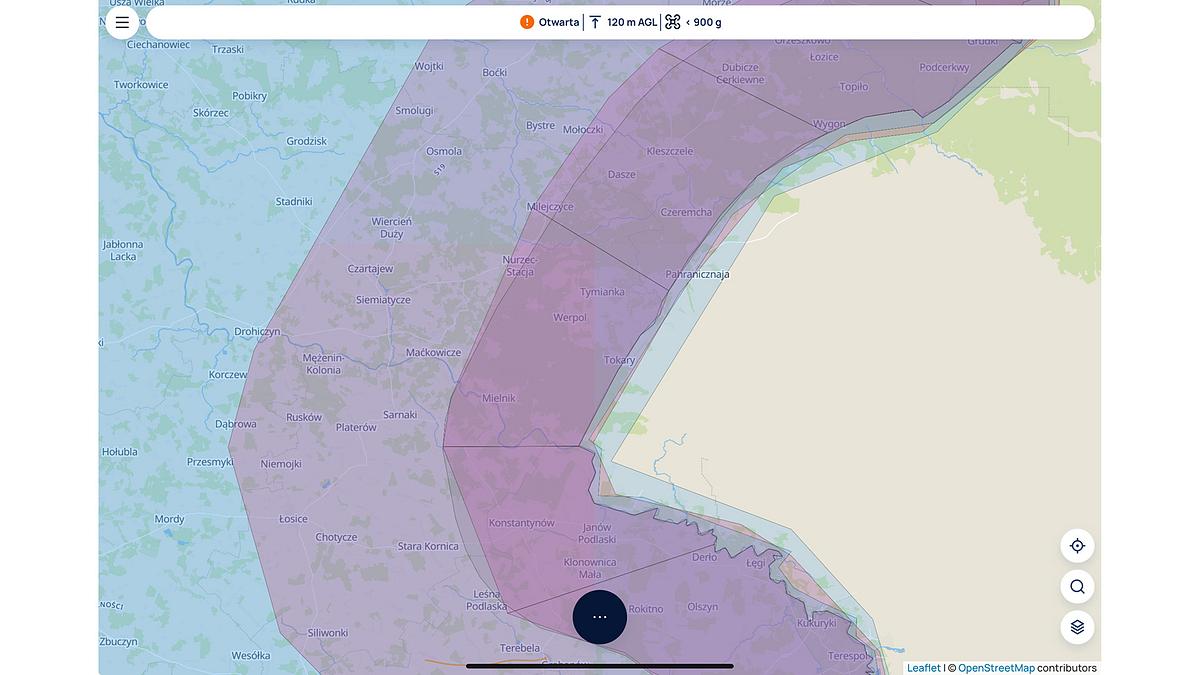Center map on my location
1200x675 pixels.
(1077, 546)
